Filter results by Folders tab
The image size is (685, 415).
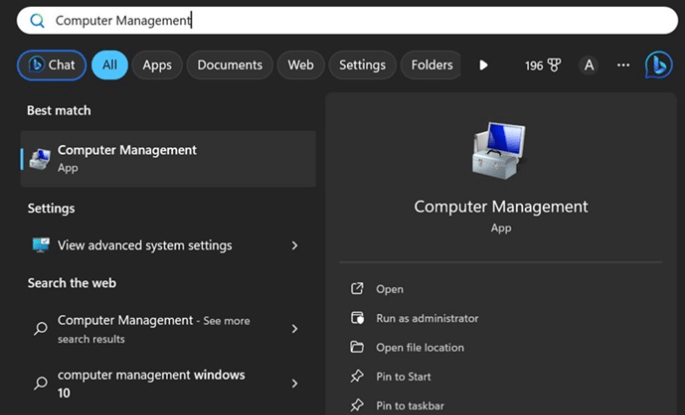pos(431,65)
